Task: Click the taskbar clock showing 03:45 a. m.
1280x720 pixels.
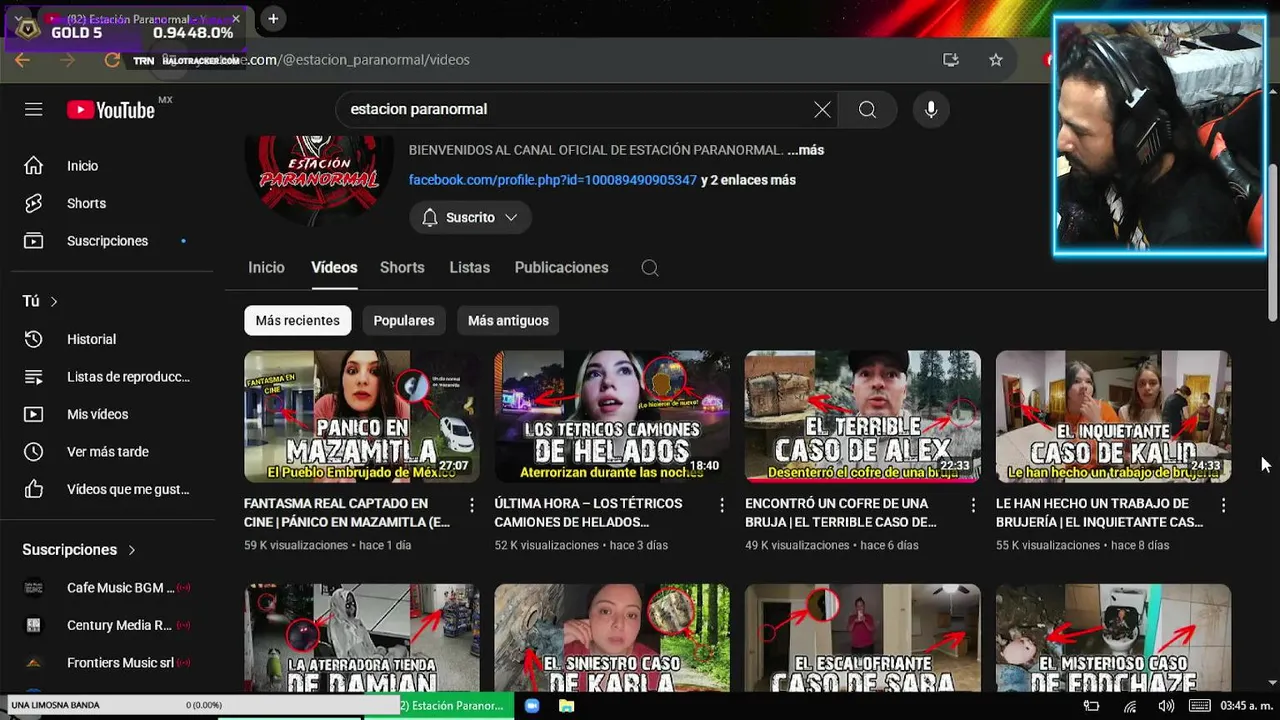Action: pyautogui.click(x=1247, y=706)
